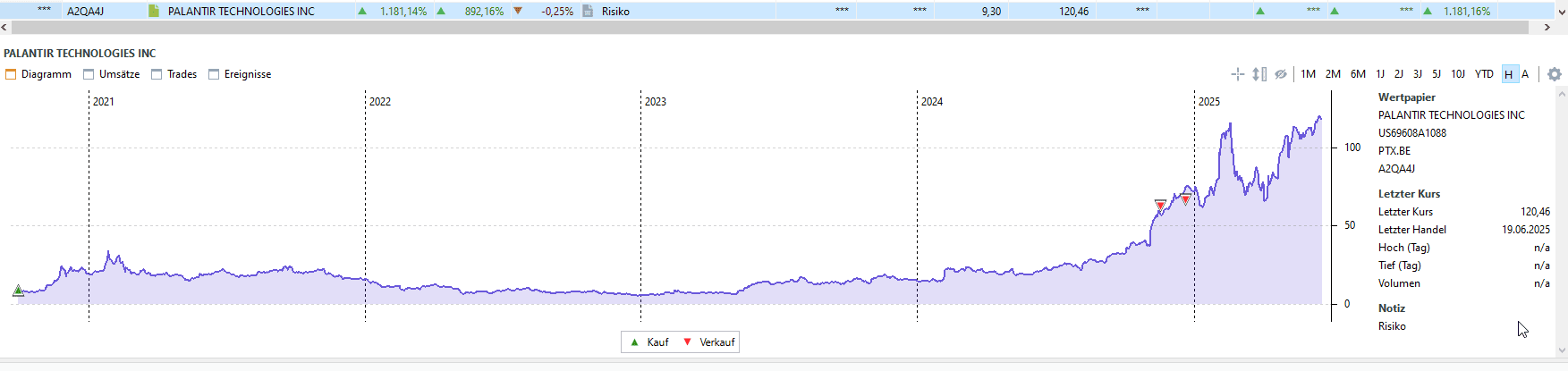Set chart range to 10J
Viewport: 1568px width, 371px height.
[x=1458, y=74]
